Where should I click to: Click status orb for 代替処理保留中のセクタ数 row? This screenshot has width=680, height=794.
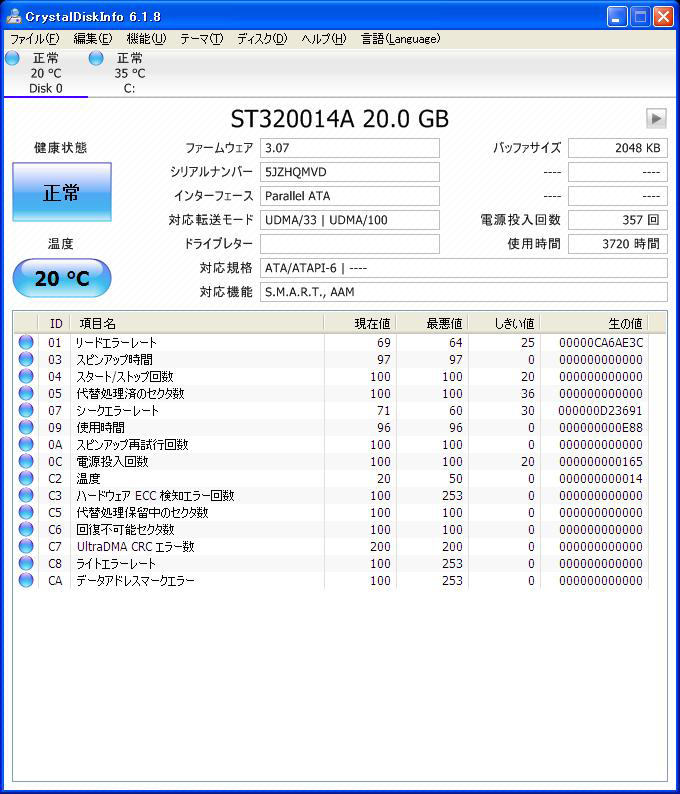coord(26,512)
